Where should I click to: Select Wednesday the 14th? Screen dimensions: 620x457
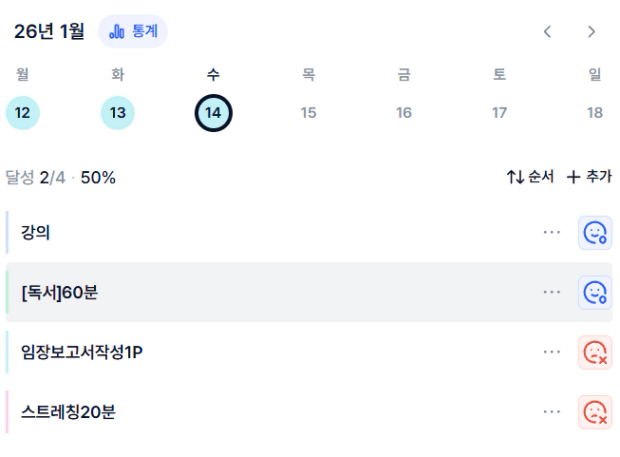click(x=213, y=113)
